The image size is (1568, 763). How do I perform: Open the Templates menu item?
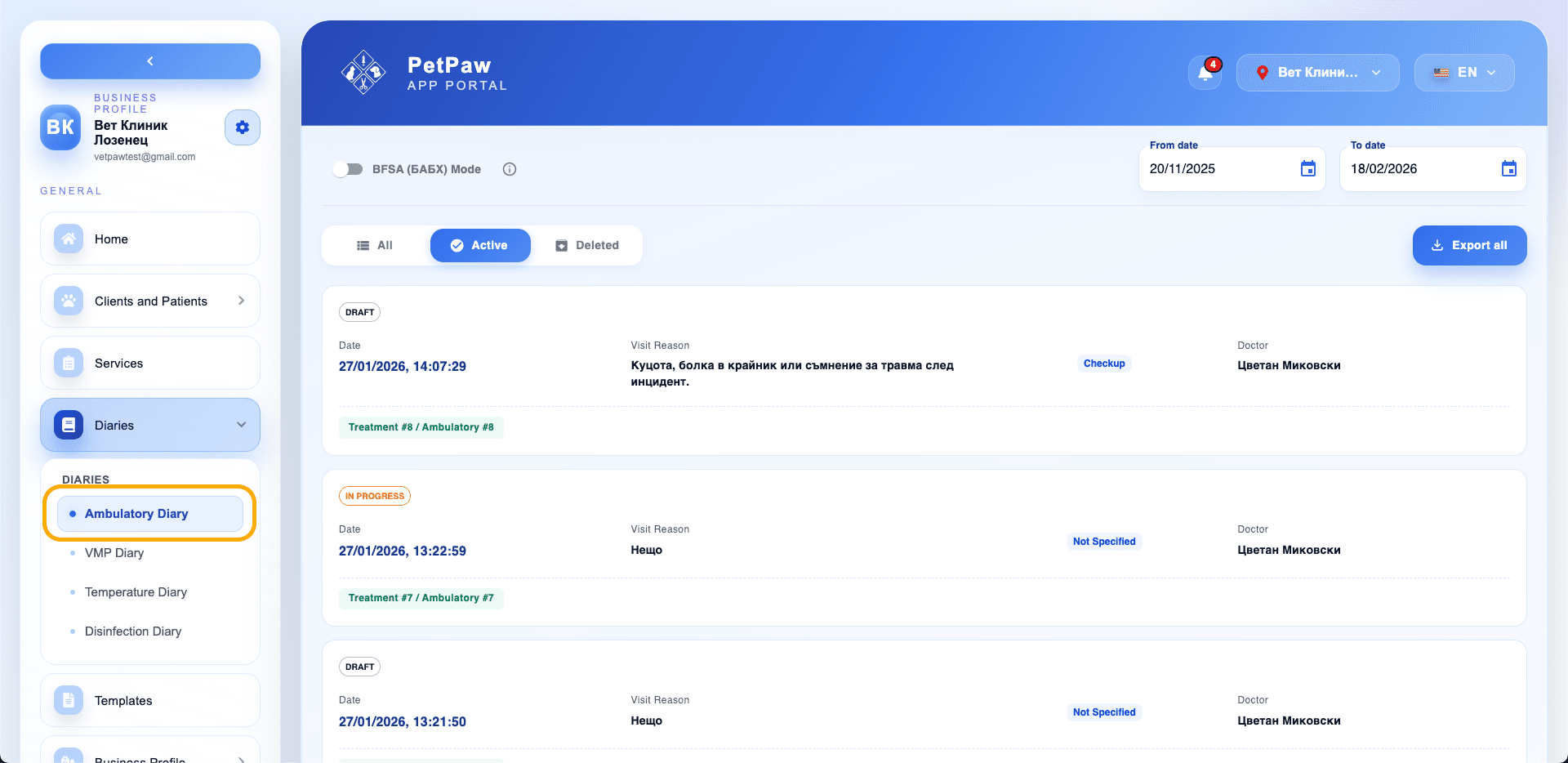(x=150, y=700)
